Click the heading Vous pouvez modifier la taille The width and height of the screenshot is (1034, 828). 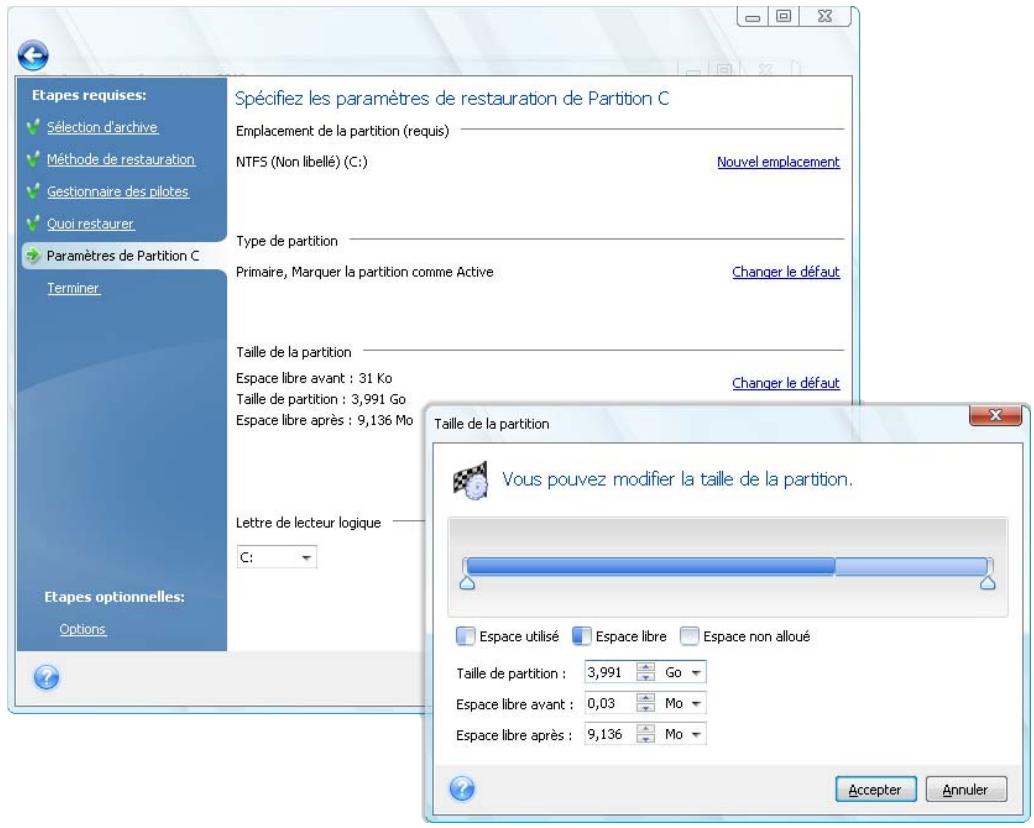(x=677, y=479)
